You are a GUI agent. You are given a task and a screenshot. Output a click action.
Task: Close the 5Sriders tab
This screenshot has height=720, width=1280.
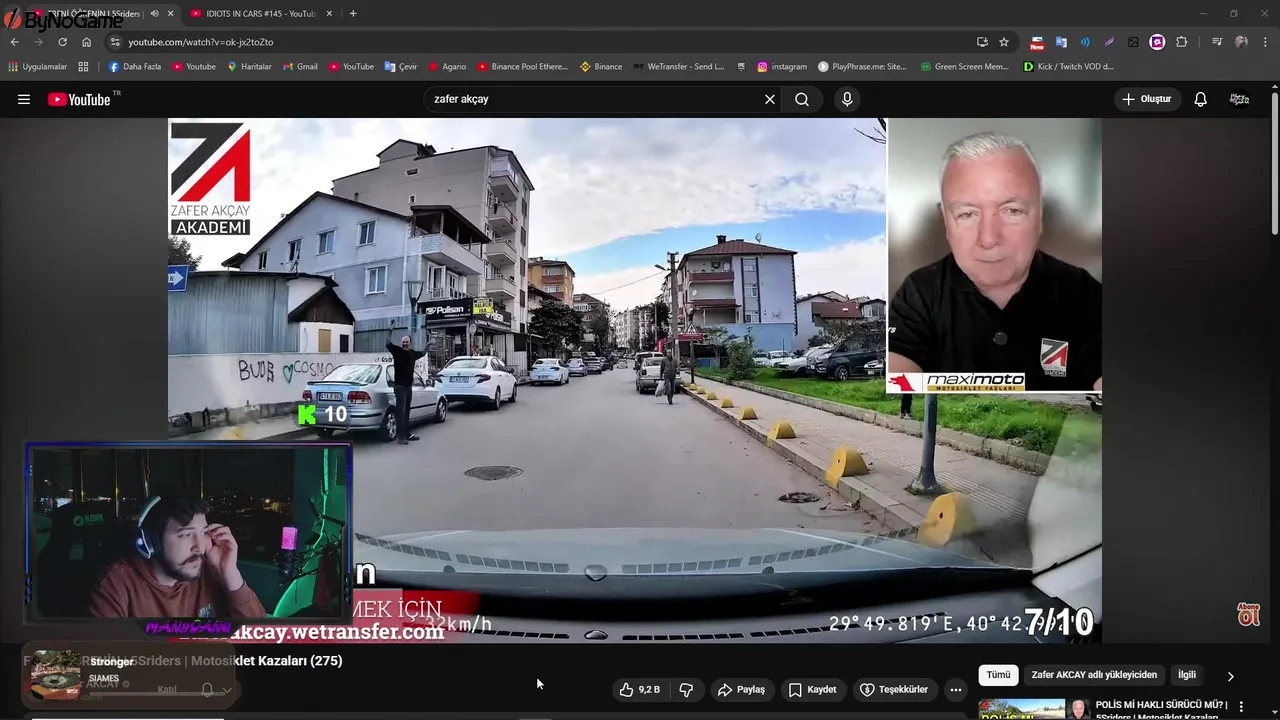click(x=170, y=14)
